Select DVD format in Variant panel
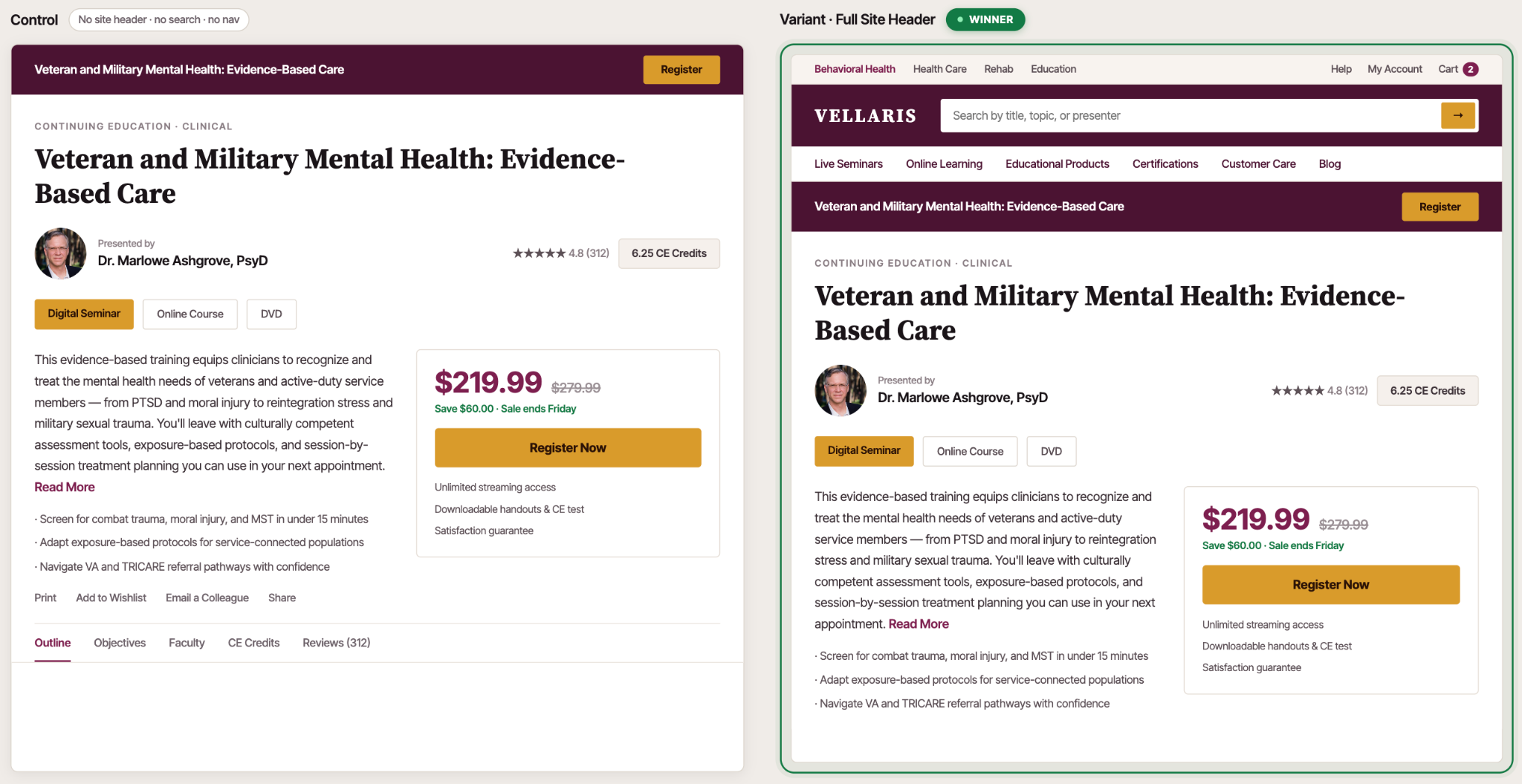Image resolution: width=1522 pixels, height=784 pixels. [1051, 451]
